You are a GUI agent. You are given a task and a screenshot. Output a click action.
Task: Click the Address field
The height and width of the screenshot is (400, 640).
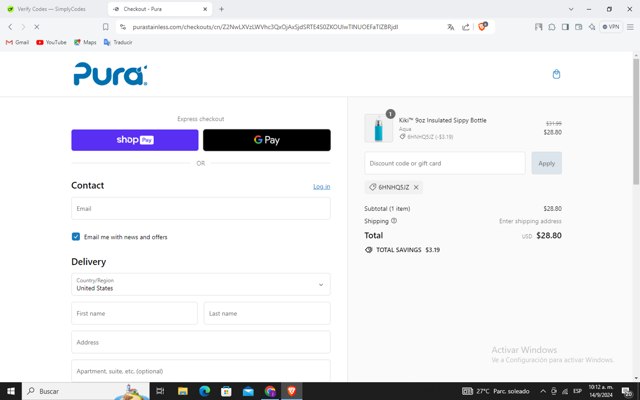pos(201,342)
